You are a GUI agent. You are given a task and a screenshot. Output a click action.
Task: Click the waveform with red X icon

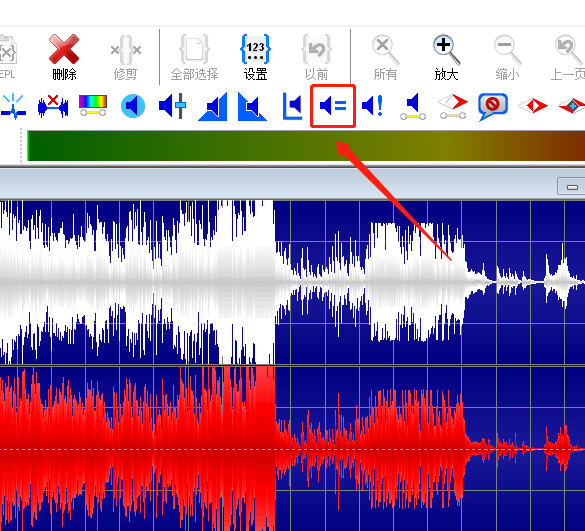pos(53,106)
